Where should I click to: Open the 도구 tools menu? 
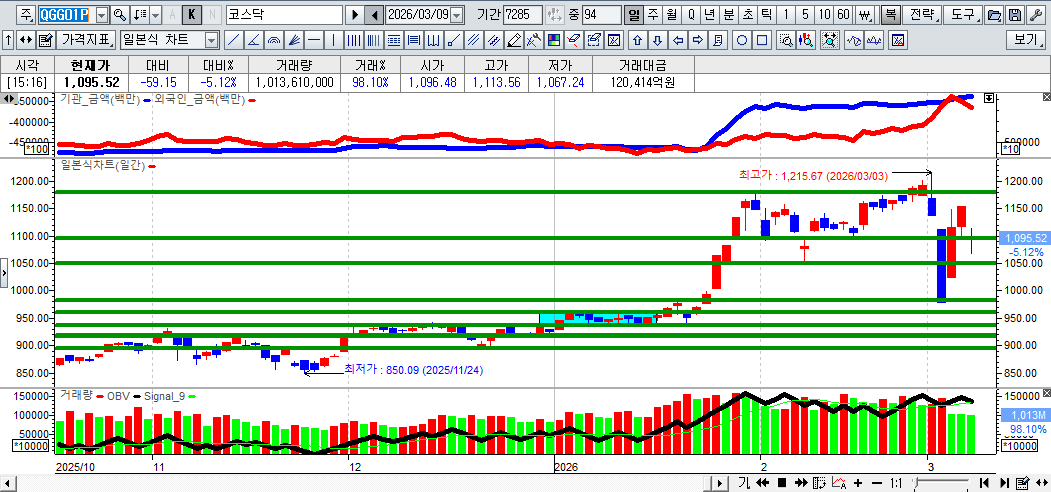click(x=962, y=15)
